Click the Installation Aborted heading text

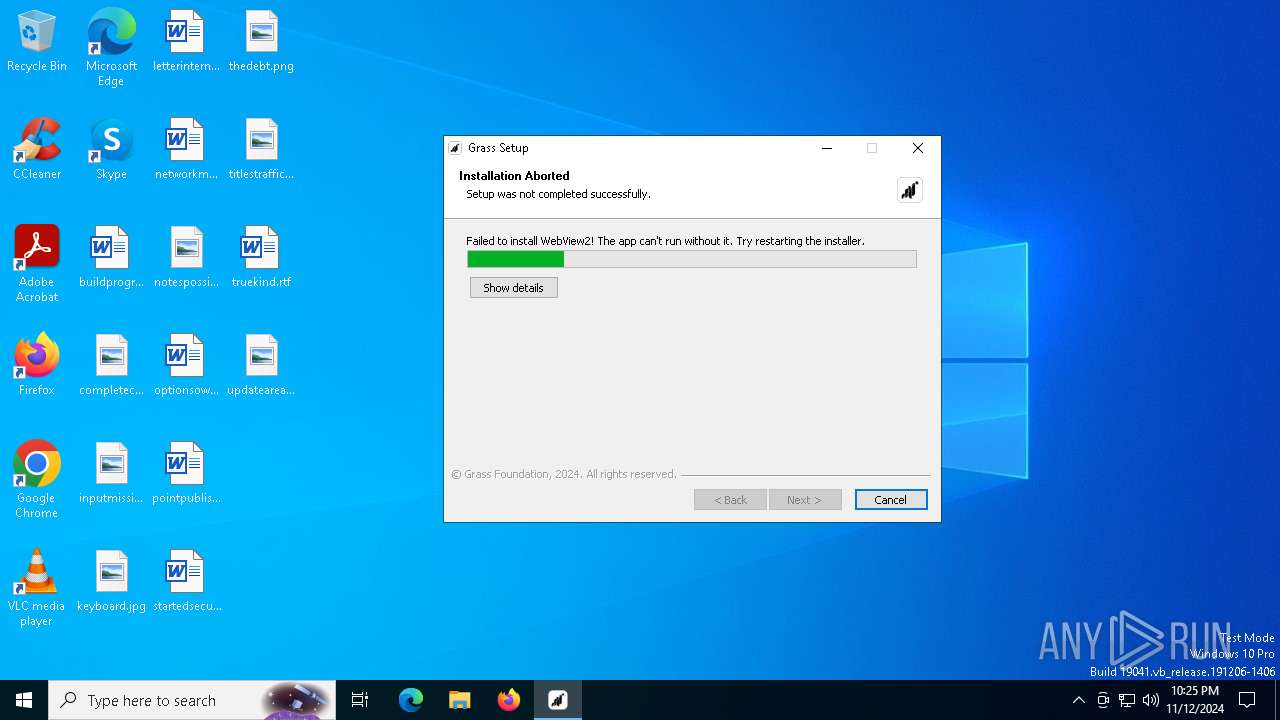click(x=514, y=176)
